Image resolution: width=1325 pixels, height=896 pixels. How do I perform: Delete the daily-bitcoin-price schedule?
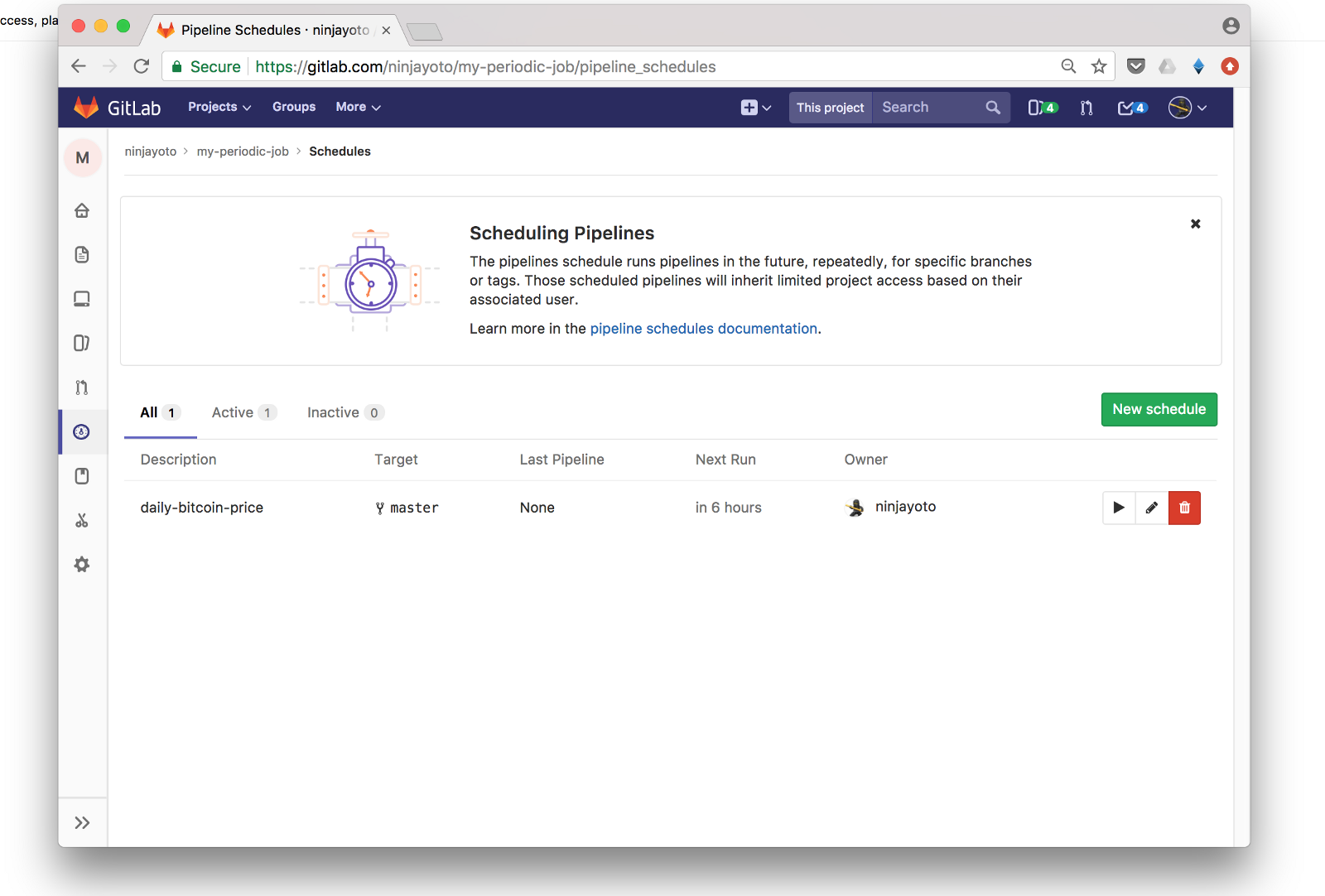[x=1184, y=508]
